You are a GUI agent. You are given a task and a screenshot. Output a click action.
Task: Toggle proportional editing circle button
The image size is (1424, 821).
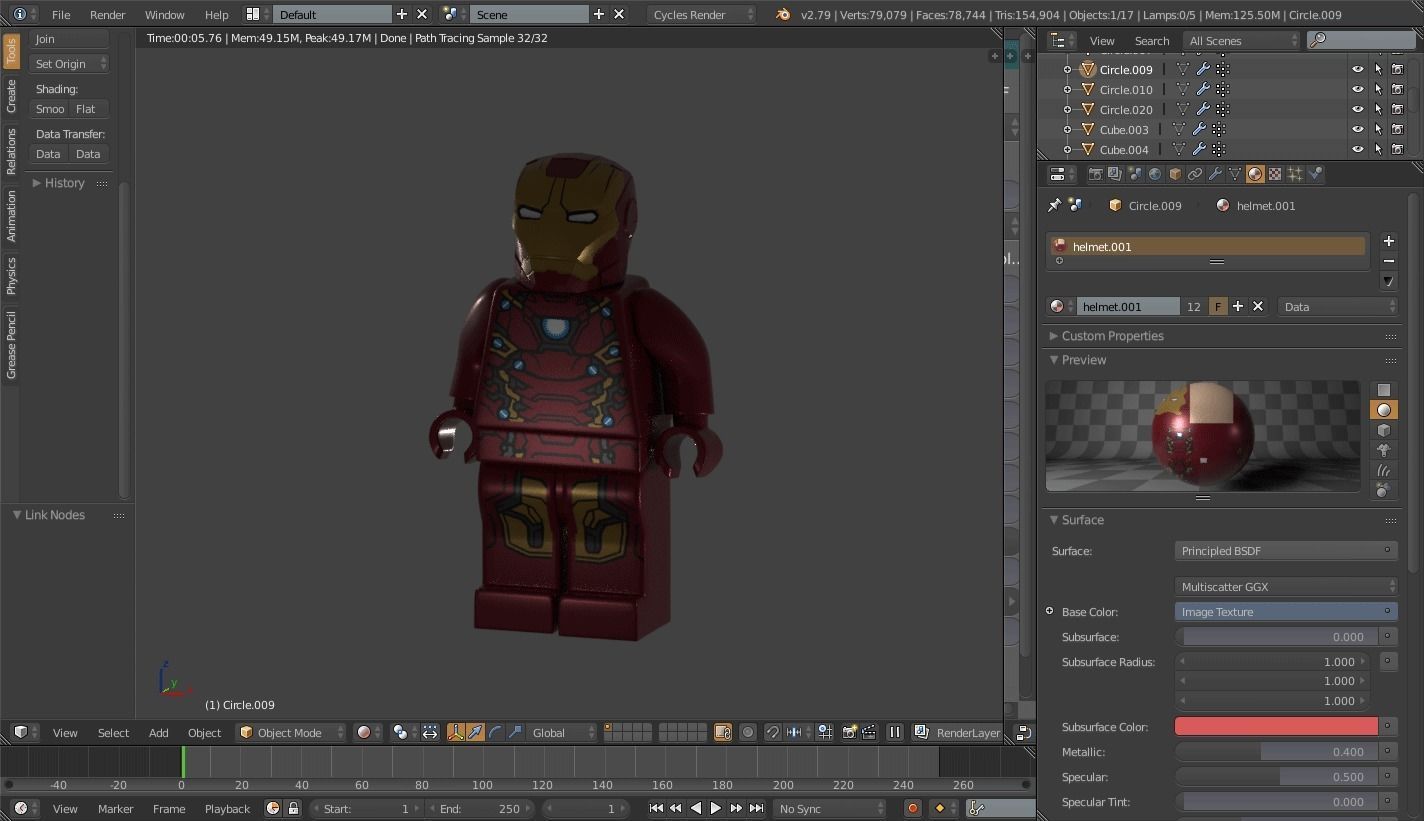747,733
